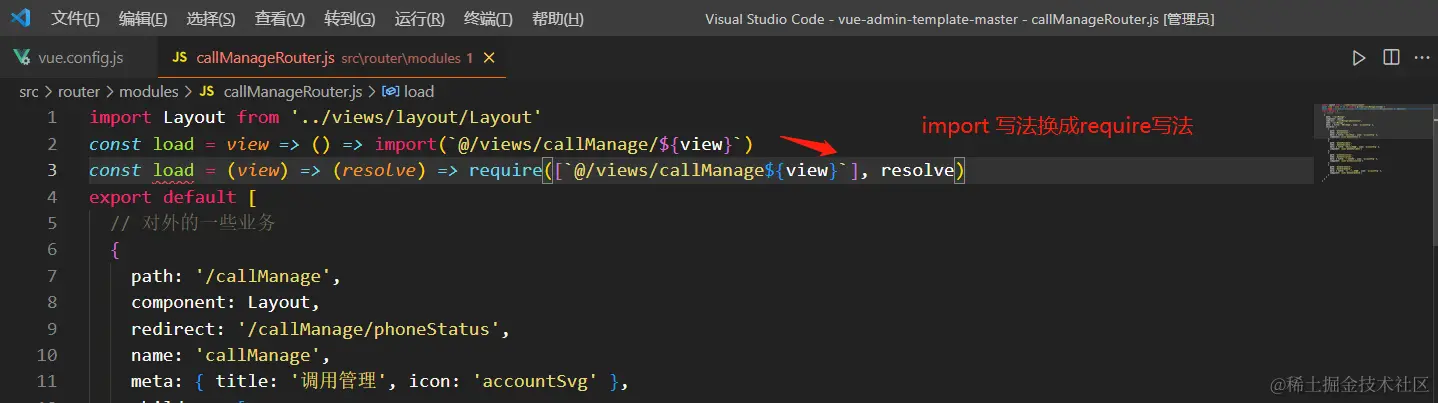
Task: Click line number 7 in gutter
Action: [51, 276]
